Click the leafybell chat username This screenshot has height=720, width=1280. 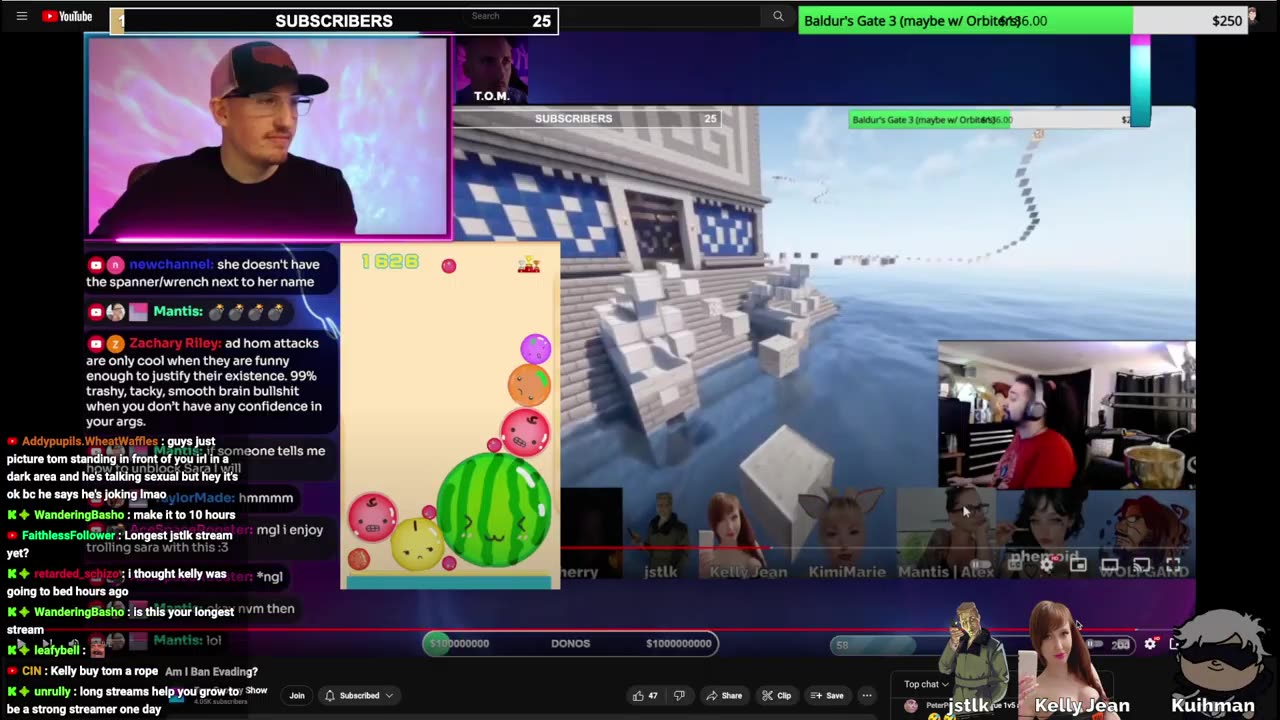coord(56,650)
